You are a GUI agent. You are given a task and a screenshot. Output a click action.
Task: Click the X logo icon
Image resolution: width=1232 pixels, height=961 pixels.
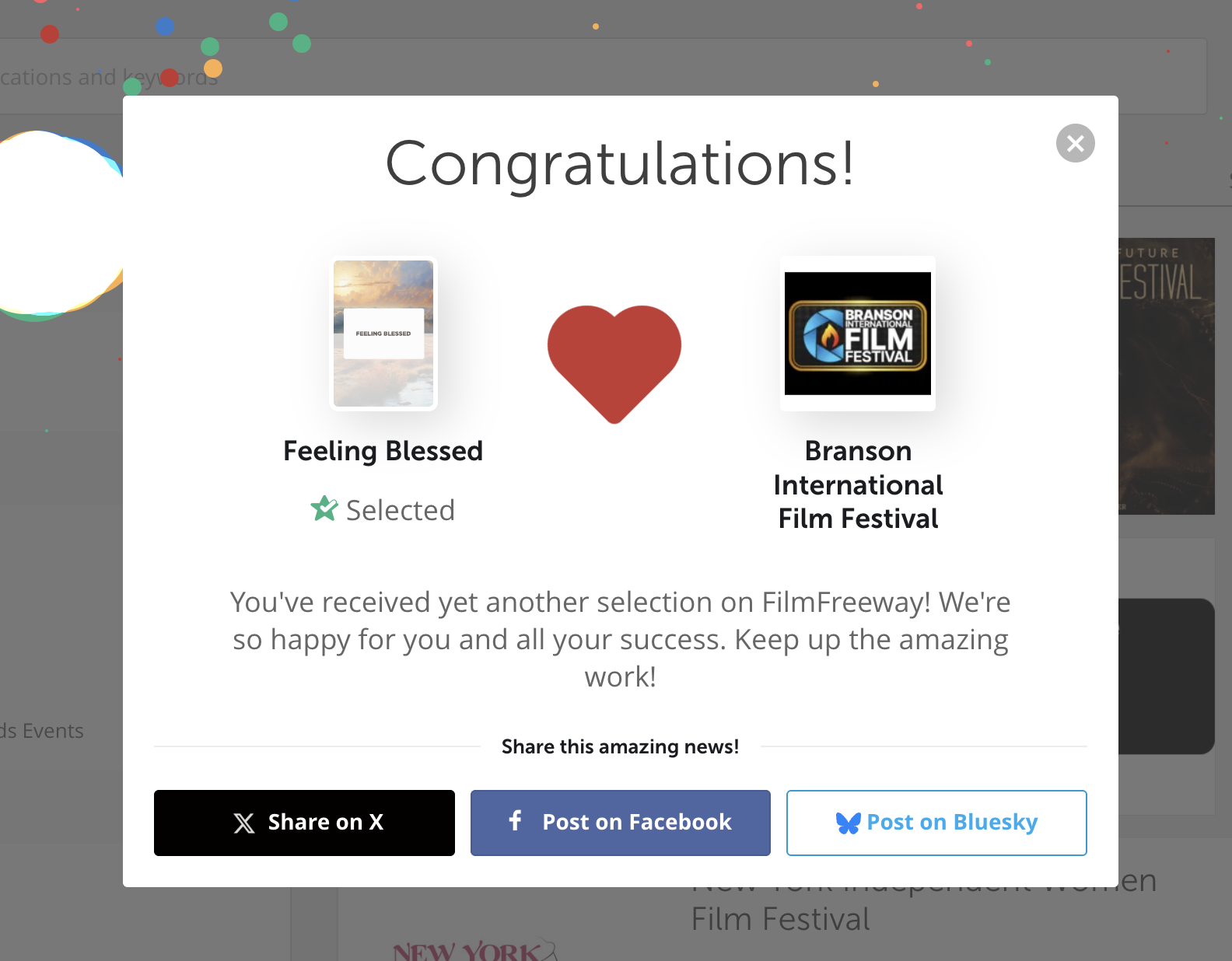click(244, 823)
